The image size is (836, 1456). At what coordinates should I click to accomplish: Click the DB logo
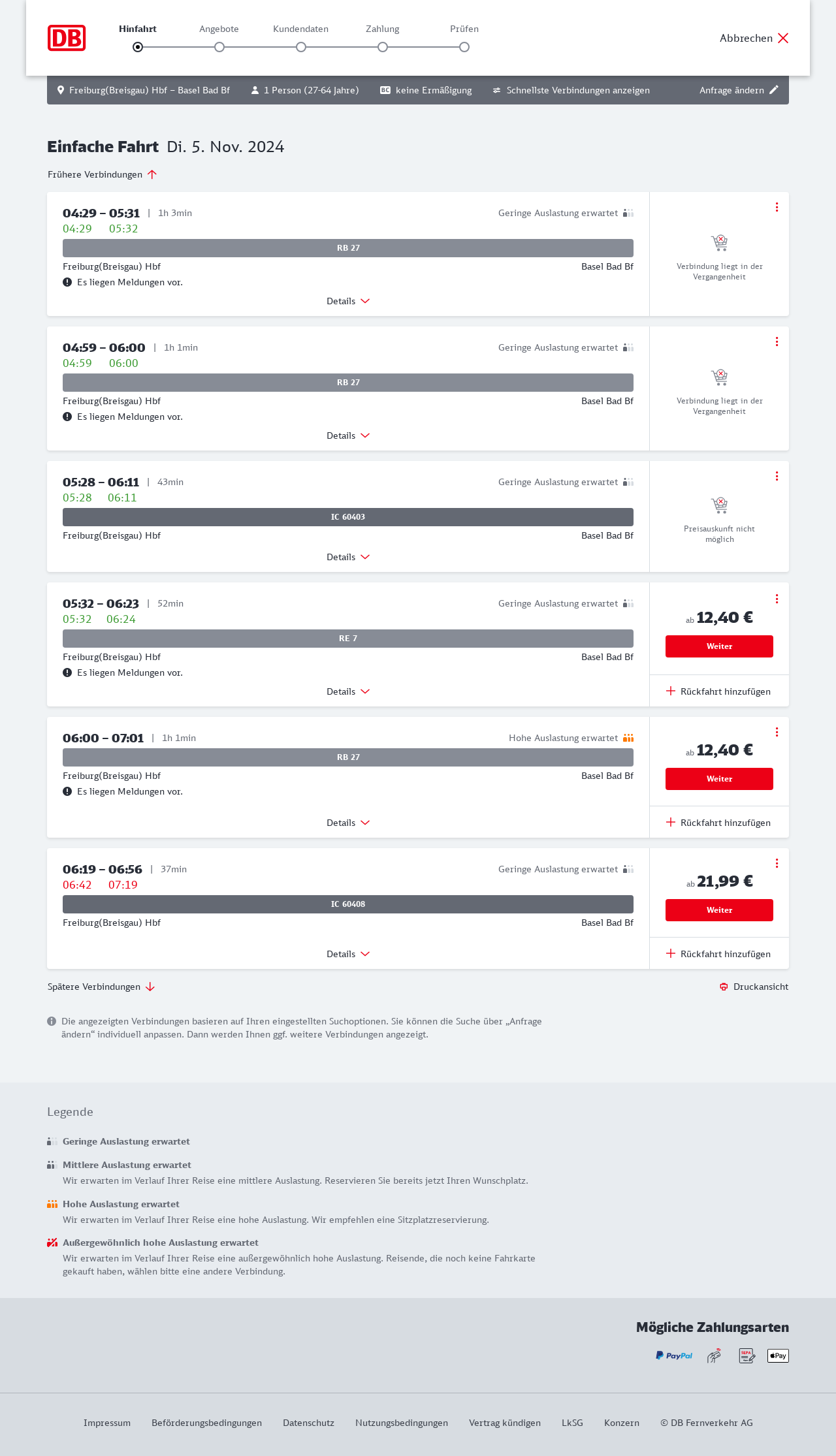click(67, 38)
